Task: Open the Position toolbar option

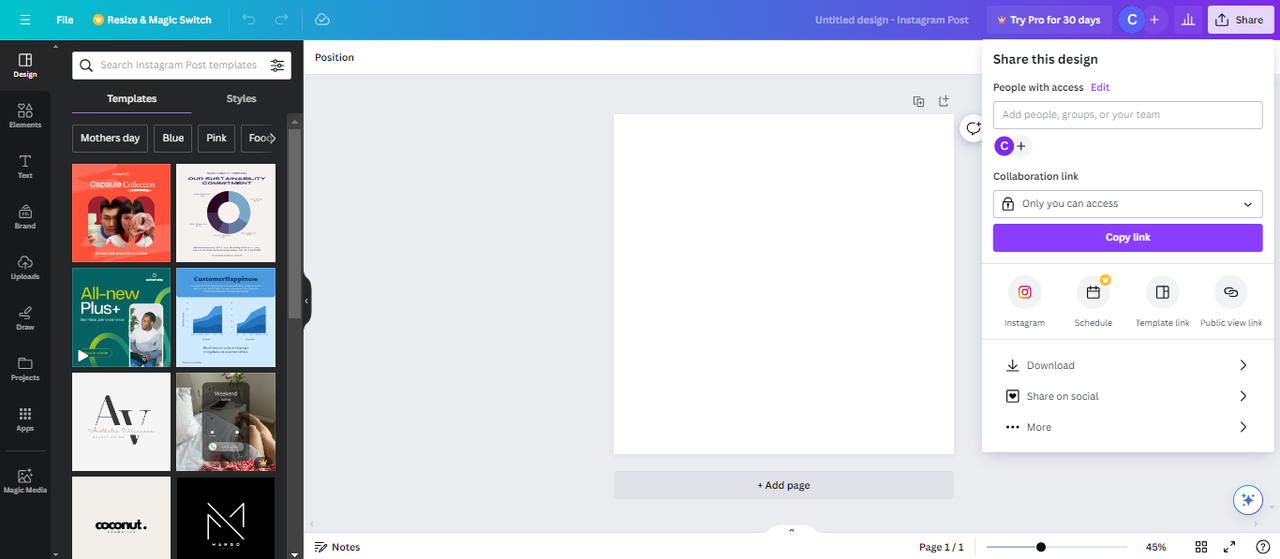Action: coord(335,57)
